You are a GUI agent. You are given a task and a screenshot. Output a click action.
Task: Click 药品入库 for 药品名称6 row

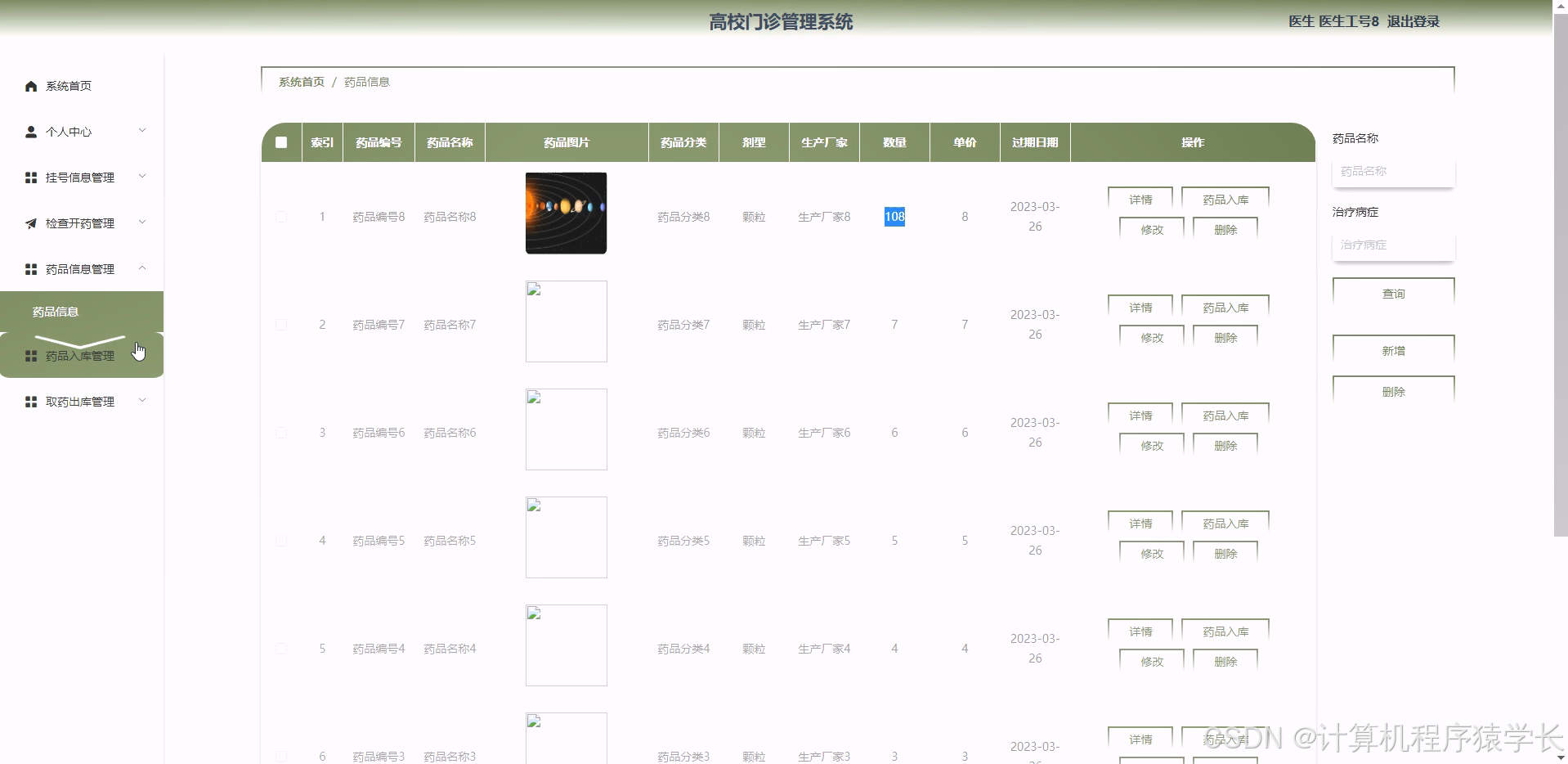(x=1225, y=416)
